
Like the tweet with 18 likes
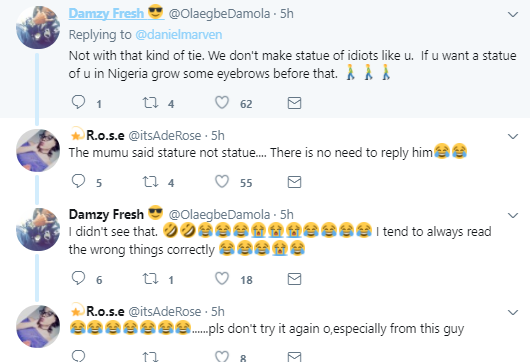click(222, 279)
